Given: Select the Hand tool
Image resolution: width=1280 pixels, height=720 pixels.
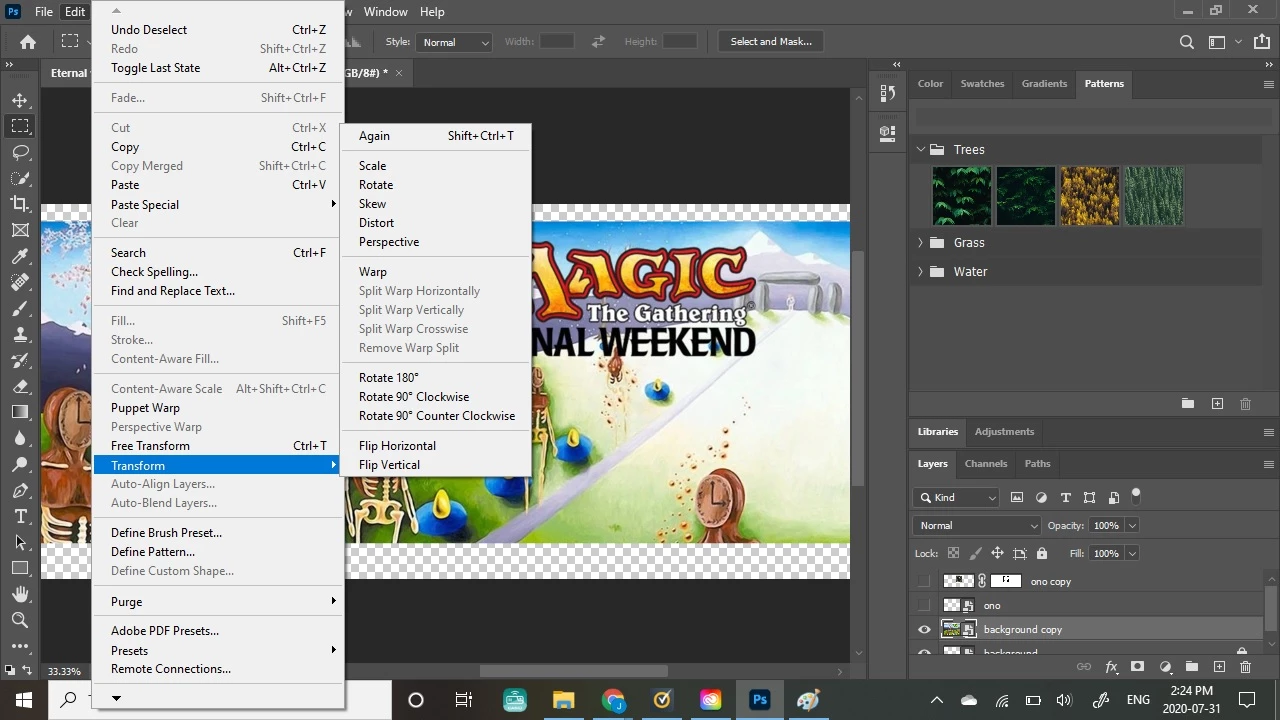Looking at the screenshot, I should (20, 594).
